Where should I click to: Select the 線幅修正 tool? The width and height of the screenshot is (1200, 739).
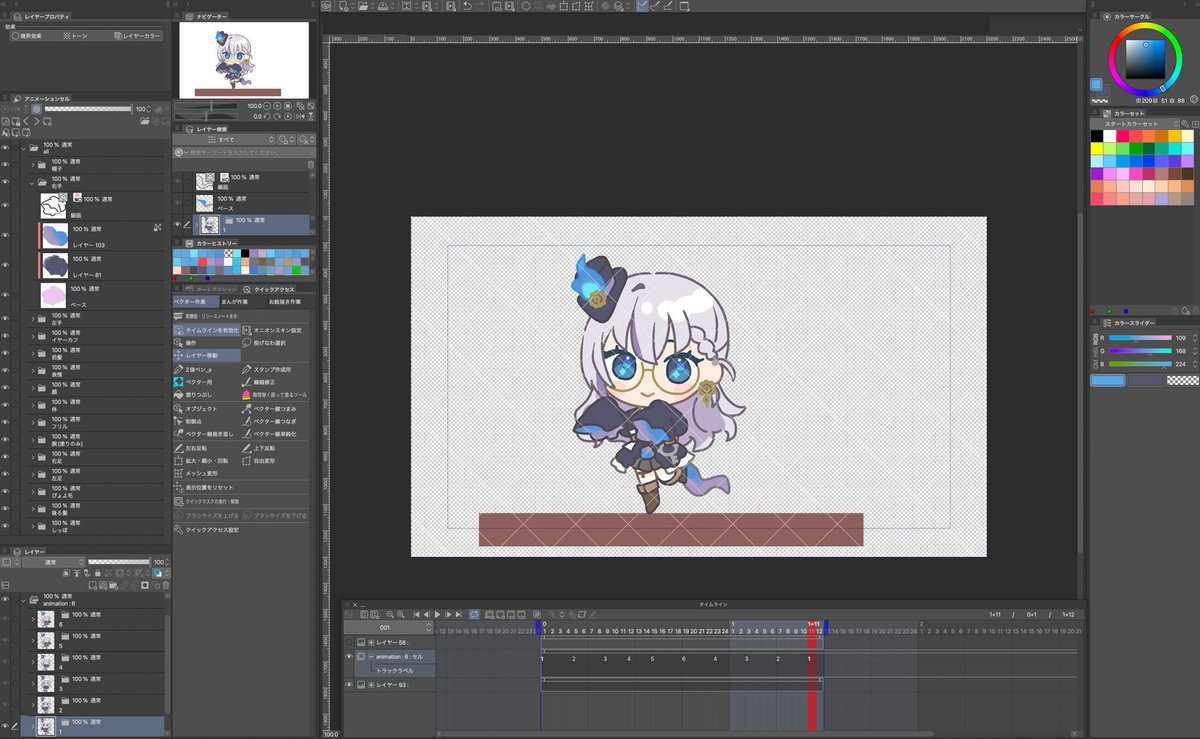point(273,382)
